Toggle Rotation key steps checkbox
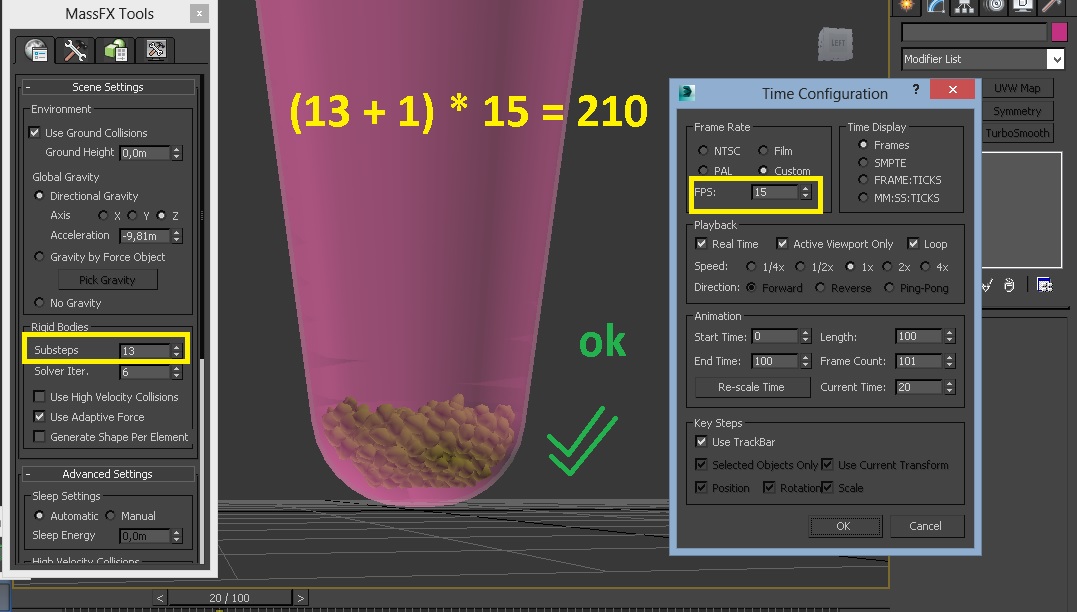Viewport: 1077px width, 612px height. pyautogui.click(x=769, y=487)
